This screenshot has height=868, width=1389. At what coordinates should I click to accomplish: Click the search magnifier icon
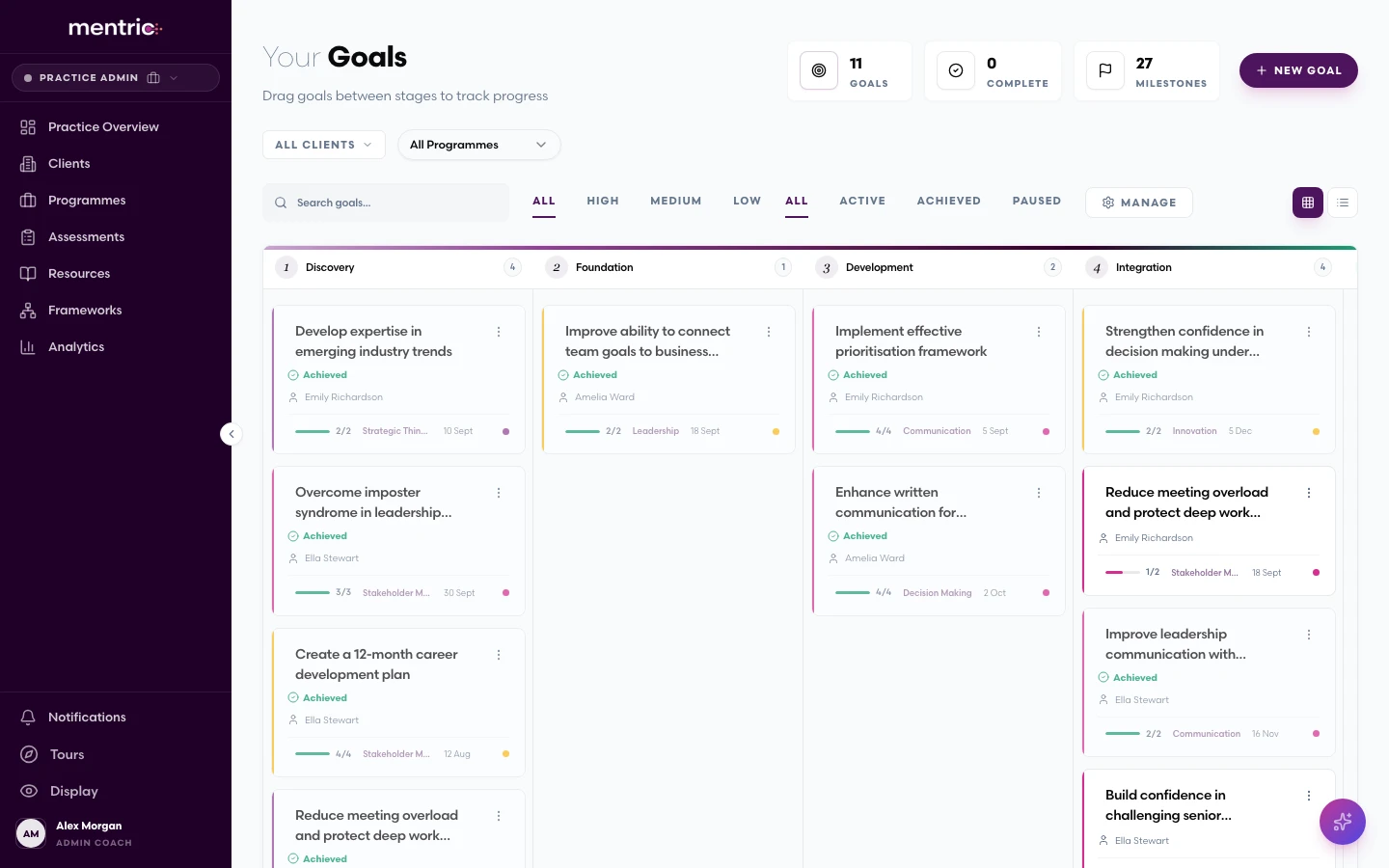pos(281,203)
